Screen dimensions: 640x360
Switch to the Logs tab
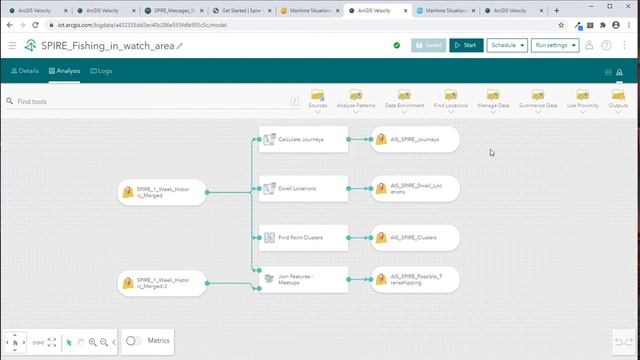101,71
